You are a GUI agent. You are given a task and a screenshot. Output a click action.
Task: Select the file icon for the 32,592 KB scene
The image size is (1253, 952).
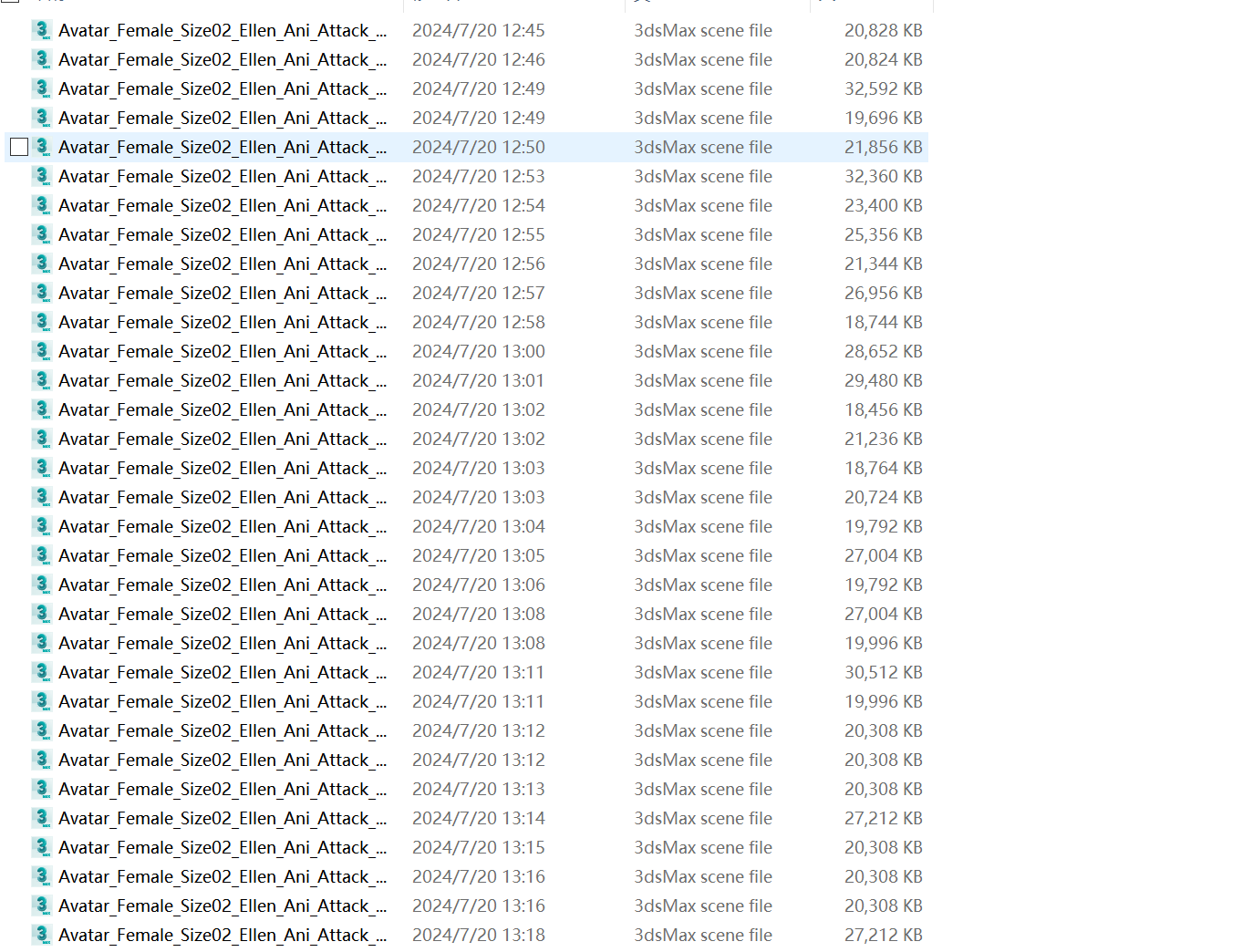[42, 88]
